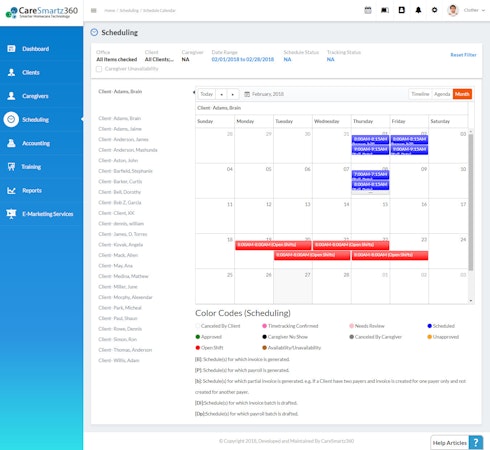
Task: Open the settings gear icon in the header
Action: 434,10
